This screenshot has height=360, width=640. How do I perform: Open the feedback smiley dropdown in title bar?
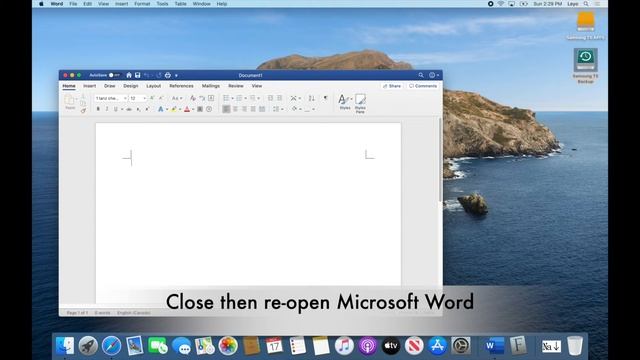(434, 75)
